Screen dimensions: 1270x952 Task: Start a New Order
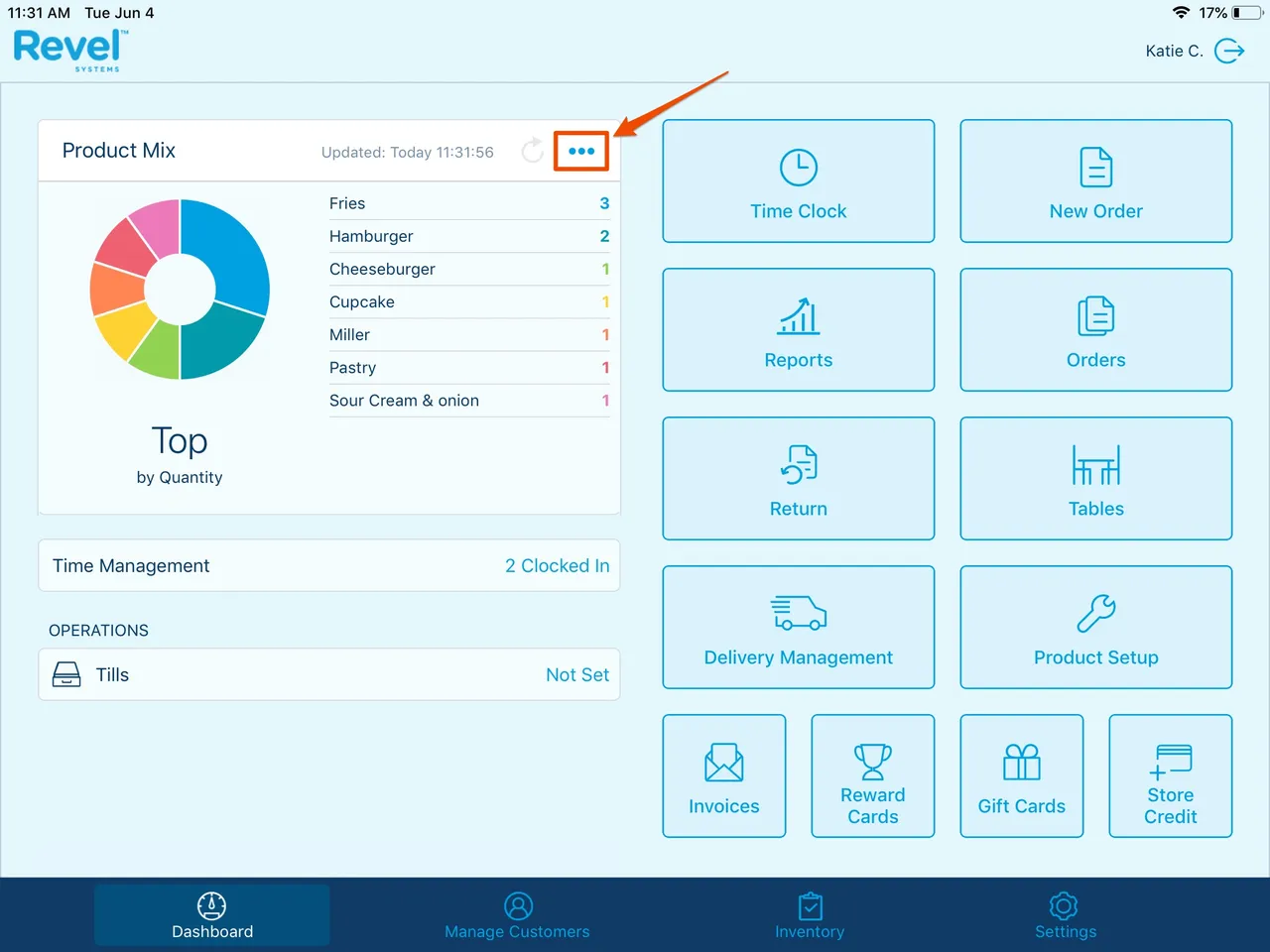coord(1096,181)
